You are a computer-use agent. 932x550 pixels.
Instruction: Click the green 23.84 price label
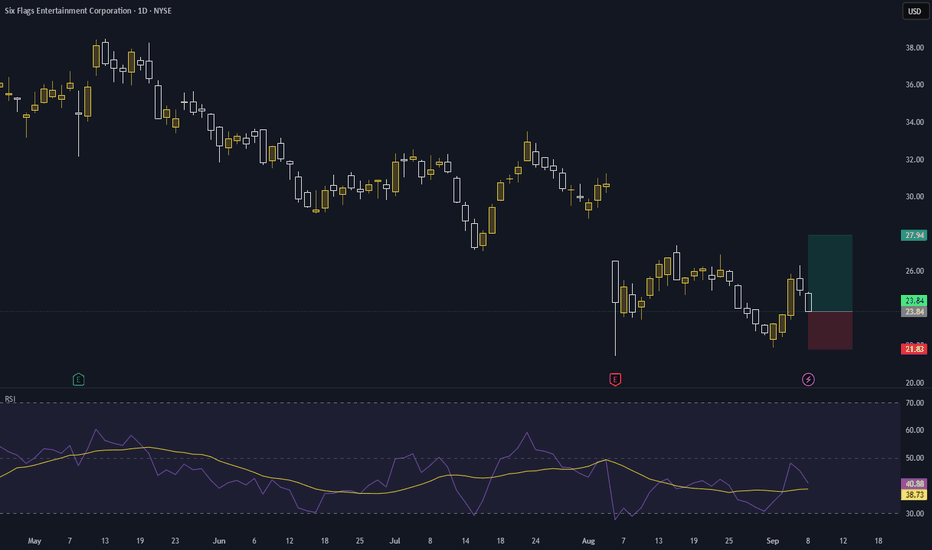[914, 301]
